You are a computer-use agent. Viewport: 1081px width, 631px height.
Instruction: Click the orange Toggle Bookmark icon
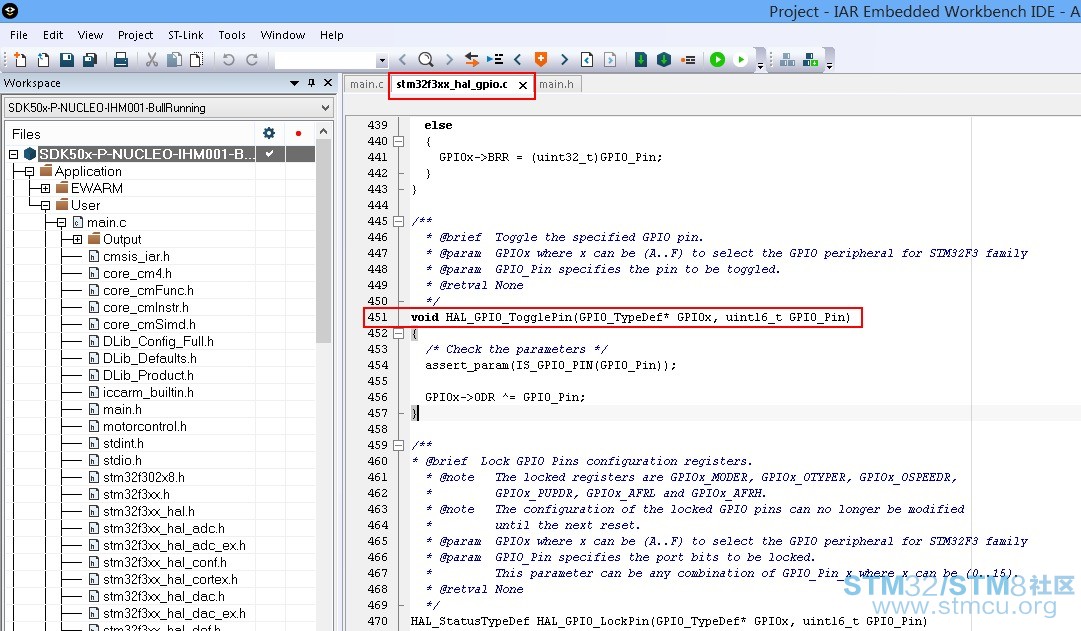coord(540,59)
